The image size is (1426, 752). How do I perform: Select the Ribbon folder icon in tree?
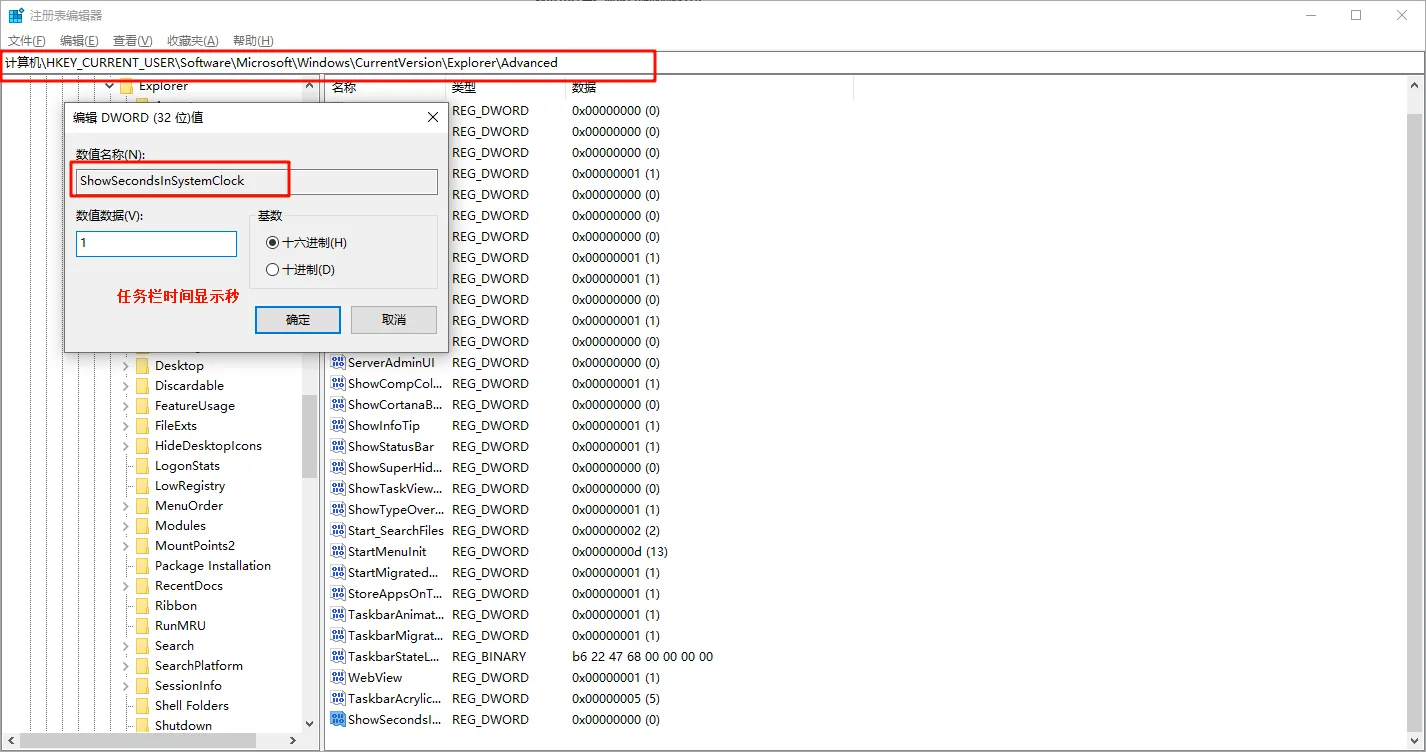[142, 606]
